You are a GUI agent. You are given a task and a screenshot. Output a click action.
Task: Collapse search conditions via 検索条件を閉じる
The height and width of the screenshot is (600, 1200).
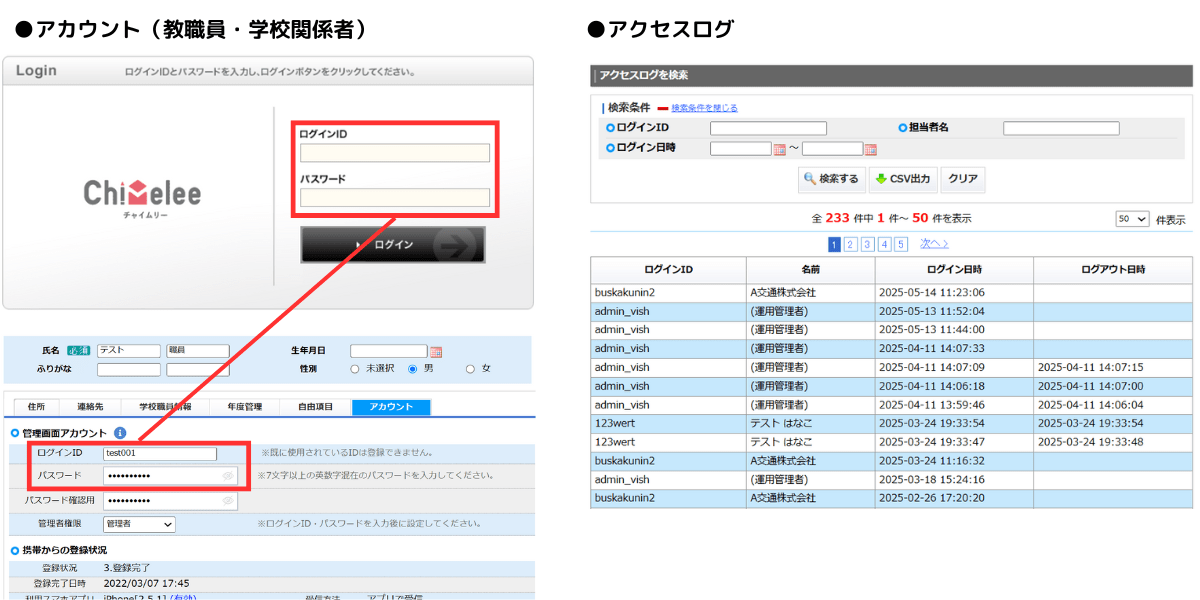[704, 108]
